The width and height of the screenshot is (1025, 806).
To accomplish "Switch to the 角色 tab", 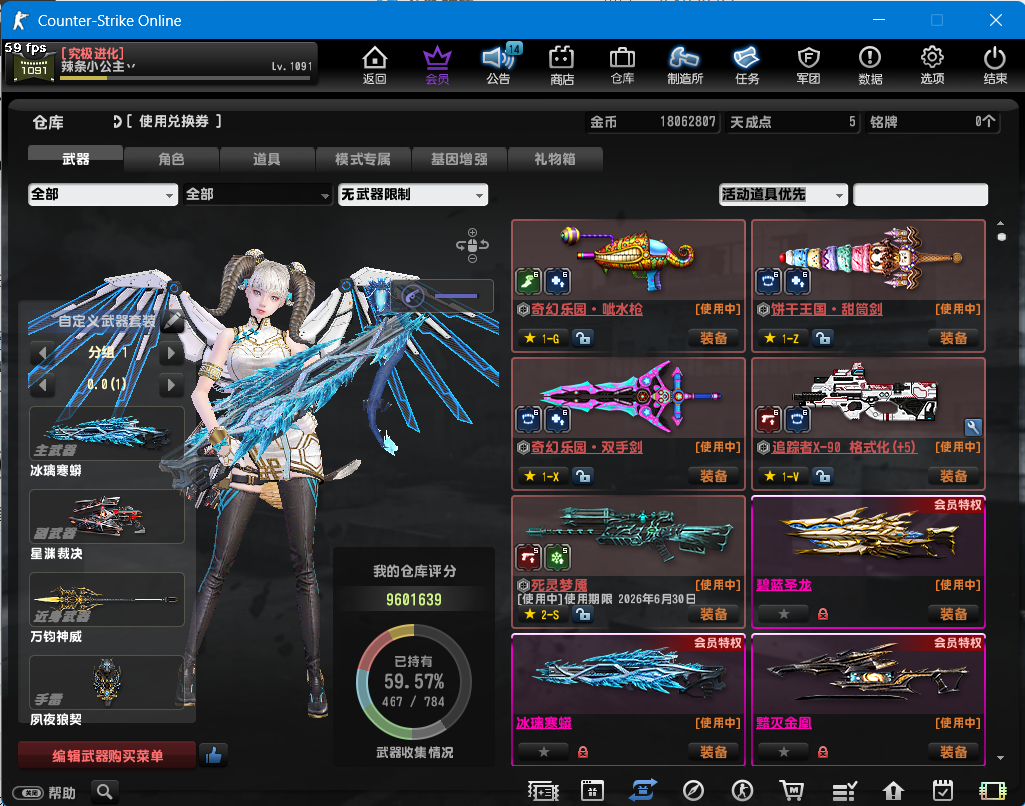I will point(171,159).
